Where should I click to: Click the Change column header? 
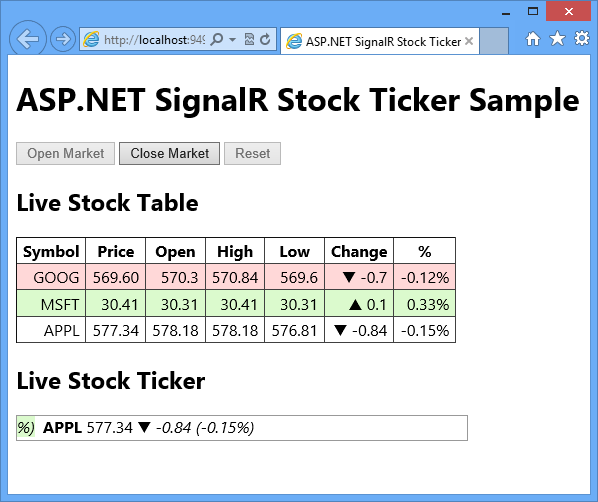pos(359,251)
